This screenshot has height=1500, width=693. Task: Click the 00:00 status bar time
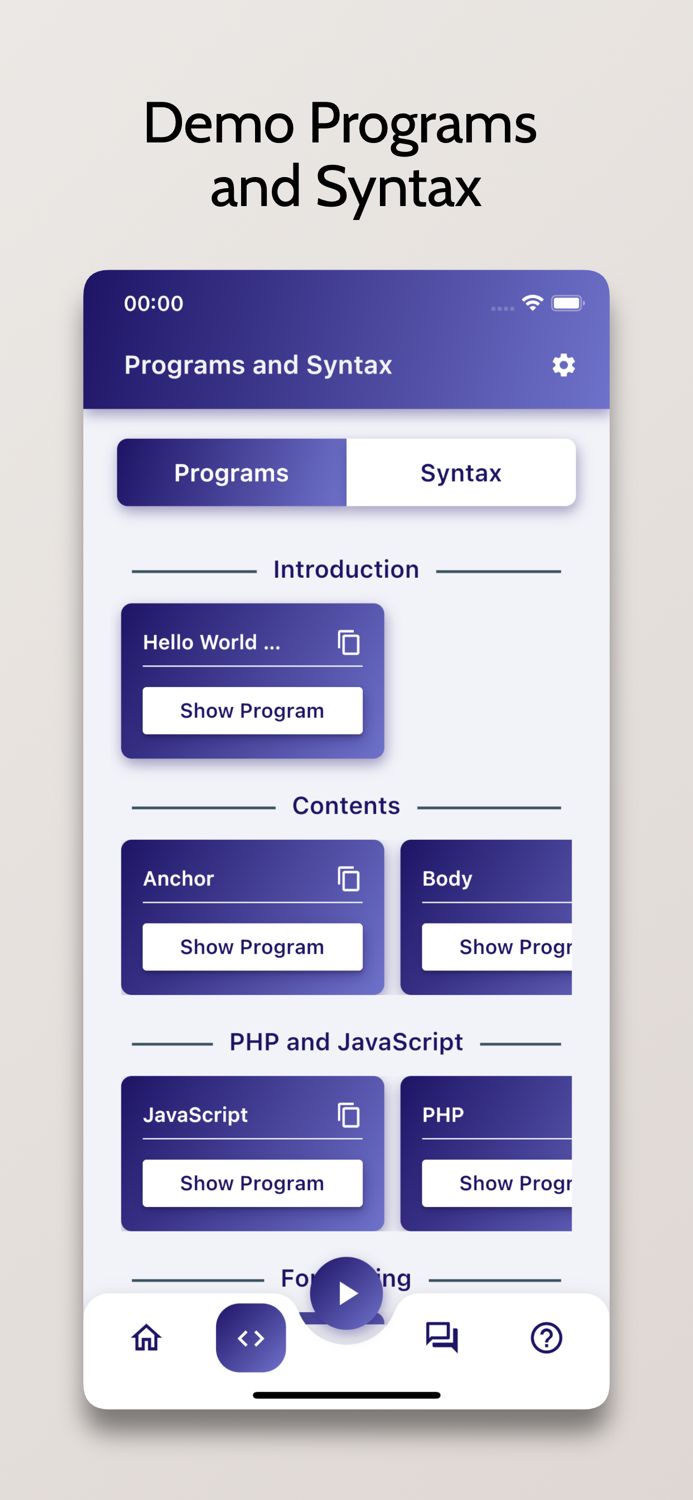tap(154, 303)
